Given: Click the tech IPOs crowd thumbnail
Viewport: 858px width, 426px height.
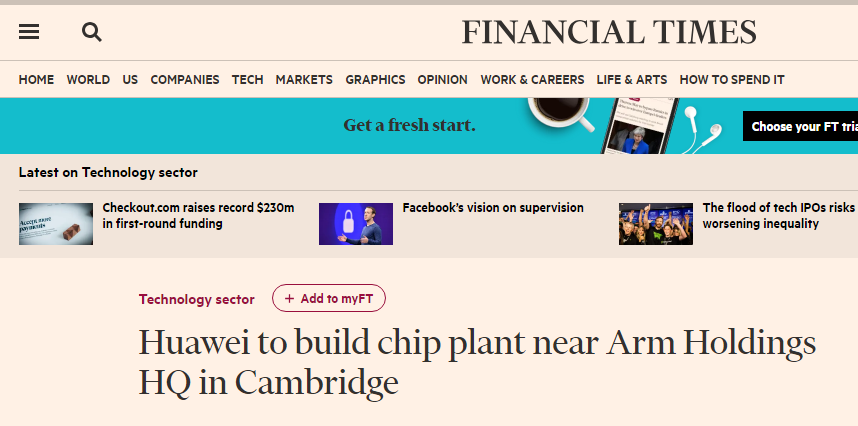Looking at the screenshot, I should pos(655,224).
